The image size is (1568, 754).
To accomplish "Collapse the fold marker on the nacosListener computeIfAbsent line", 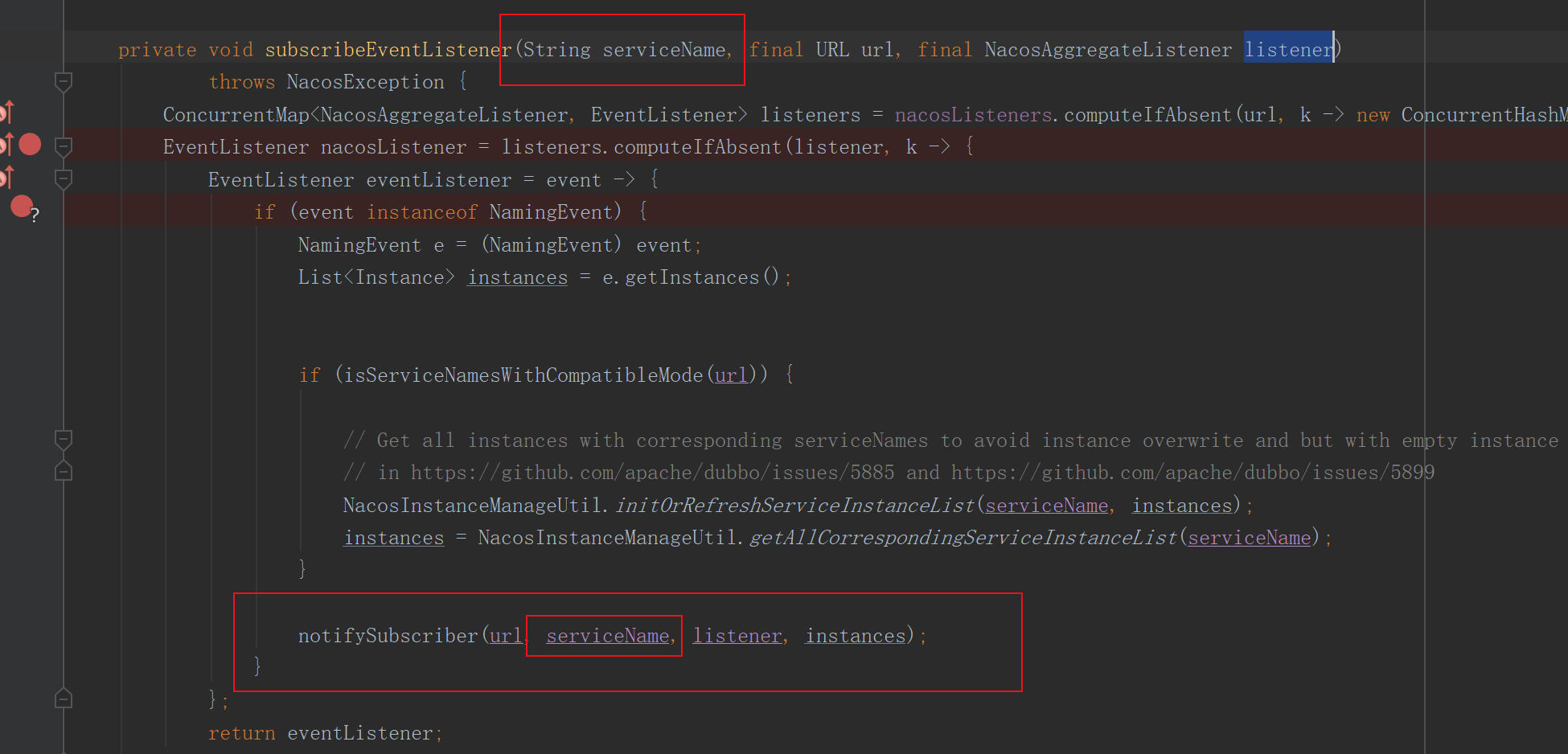I will (64, 146).
